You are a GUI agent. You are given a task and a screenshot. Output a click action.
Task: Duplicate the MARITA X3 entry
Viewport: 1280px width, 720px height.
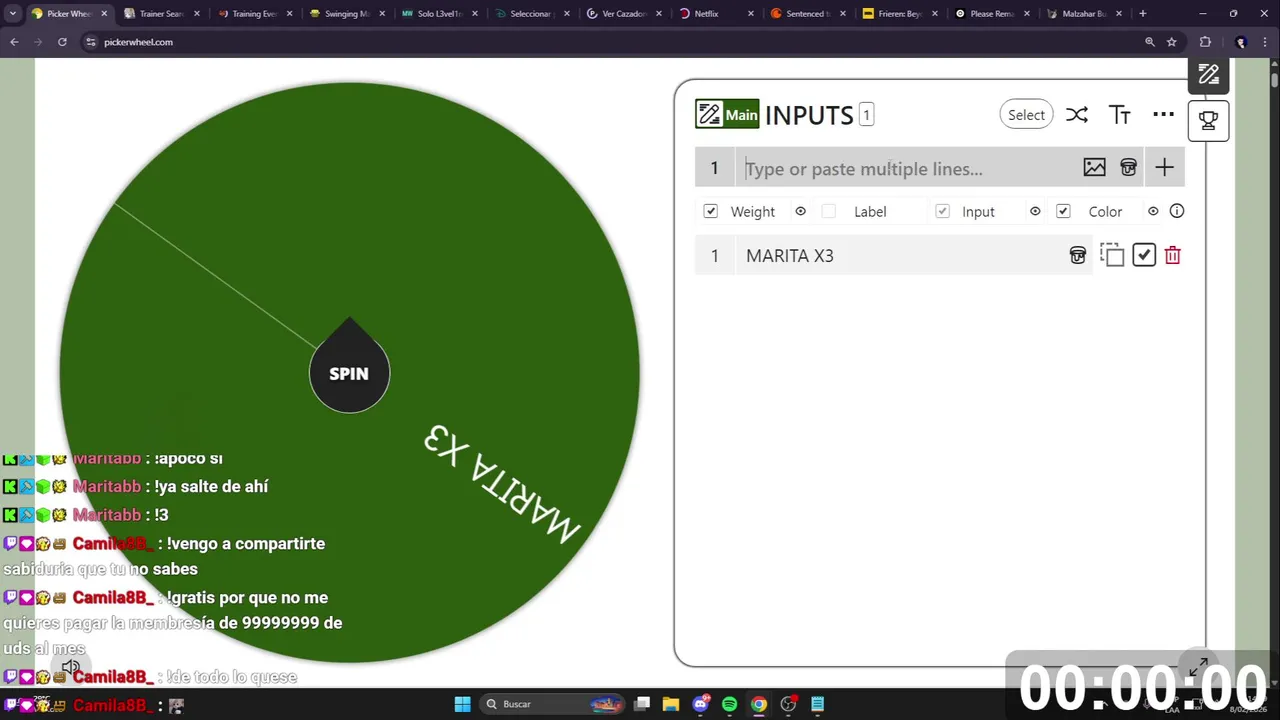(1112, 255)
